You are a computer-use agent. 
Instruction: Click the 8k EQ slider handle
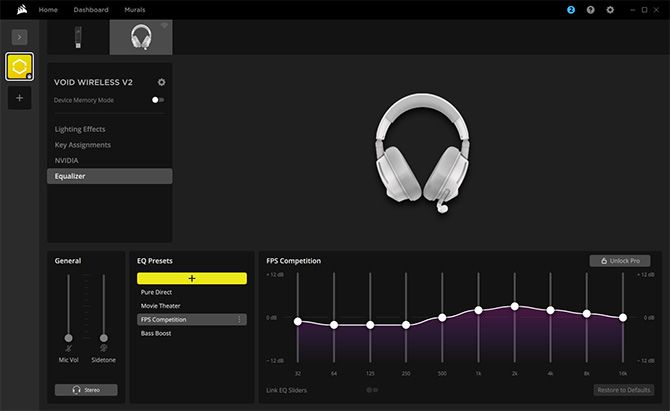coord(587,314)
